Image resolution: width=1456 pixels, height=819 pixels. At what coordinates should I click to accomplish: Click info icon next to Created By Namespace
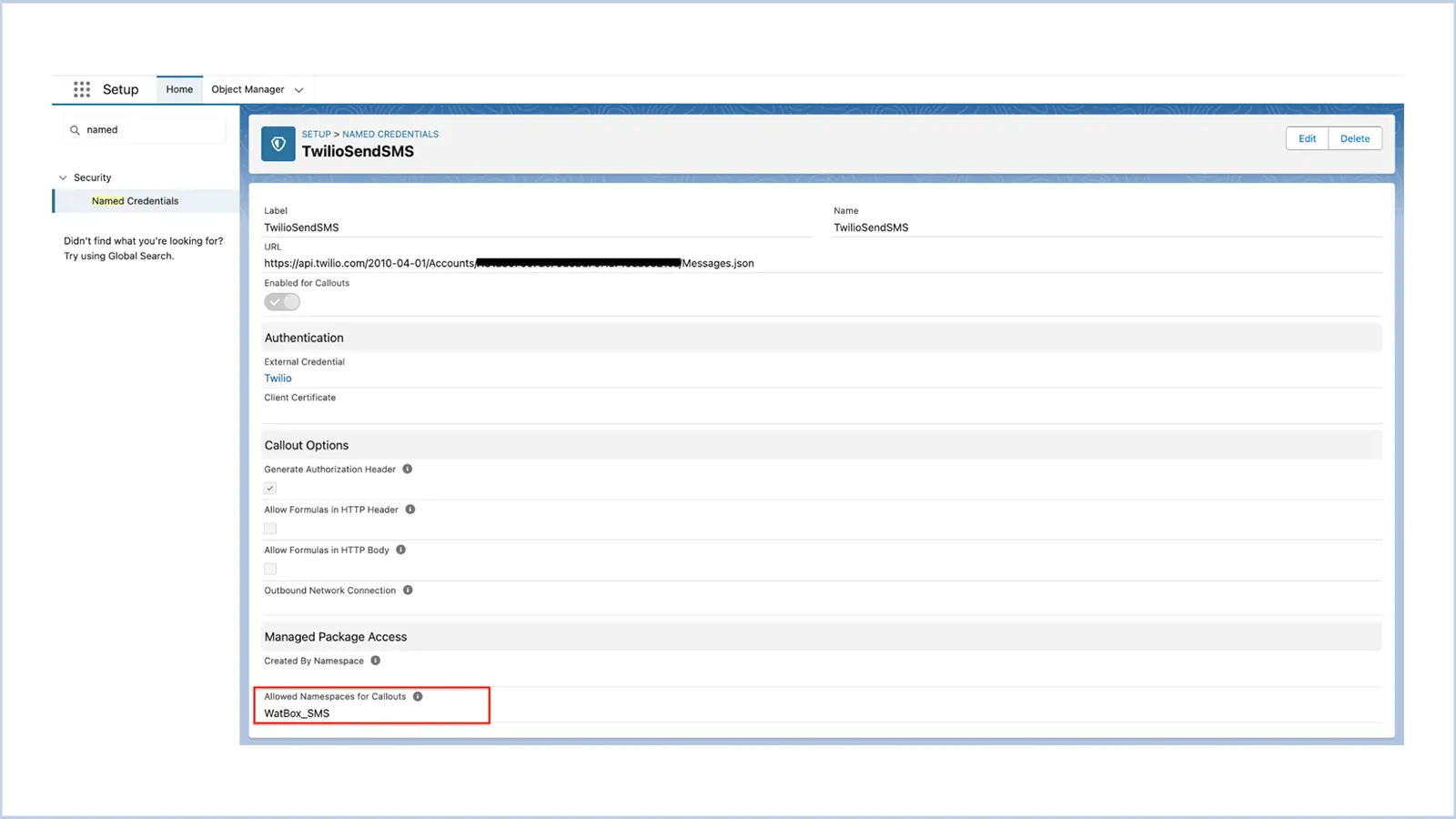(x=375, y=661)
